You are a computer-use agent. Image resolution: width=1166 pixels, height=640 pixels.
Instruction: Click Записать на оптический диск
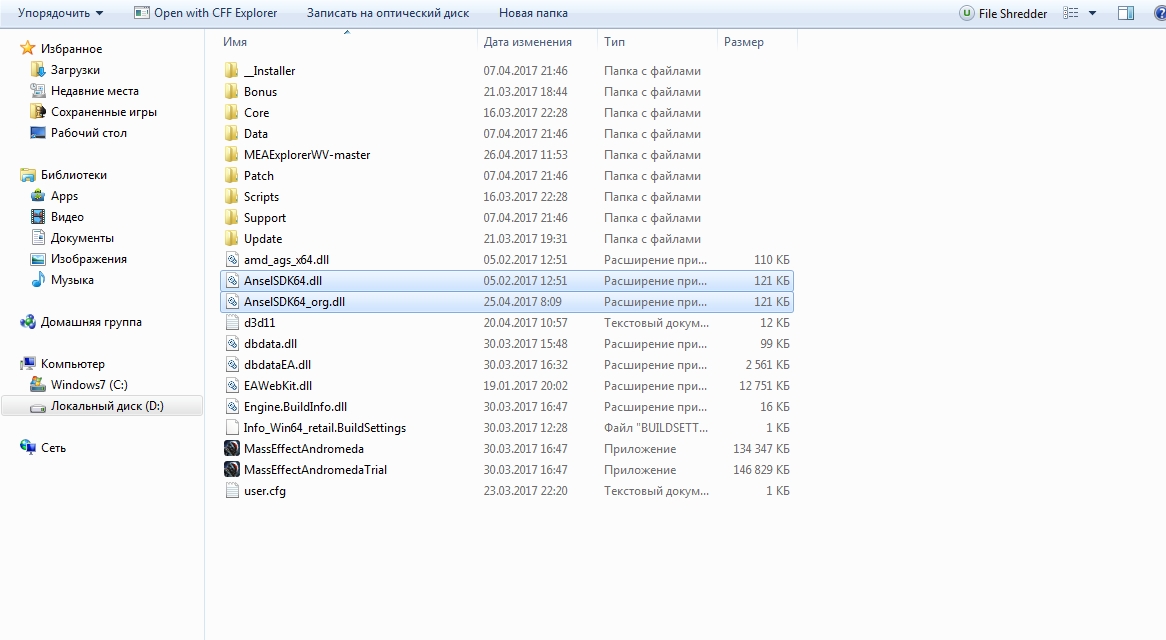388,13
